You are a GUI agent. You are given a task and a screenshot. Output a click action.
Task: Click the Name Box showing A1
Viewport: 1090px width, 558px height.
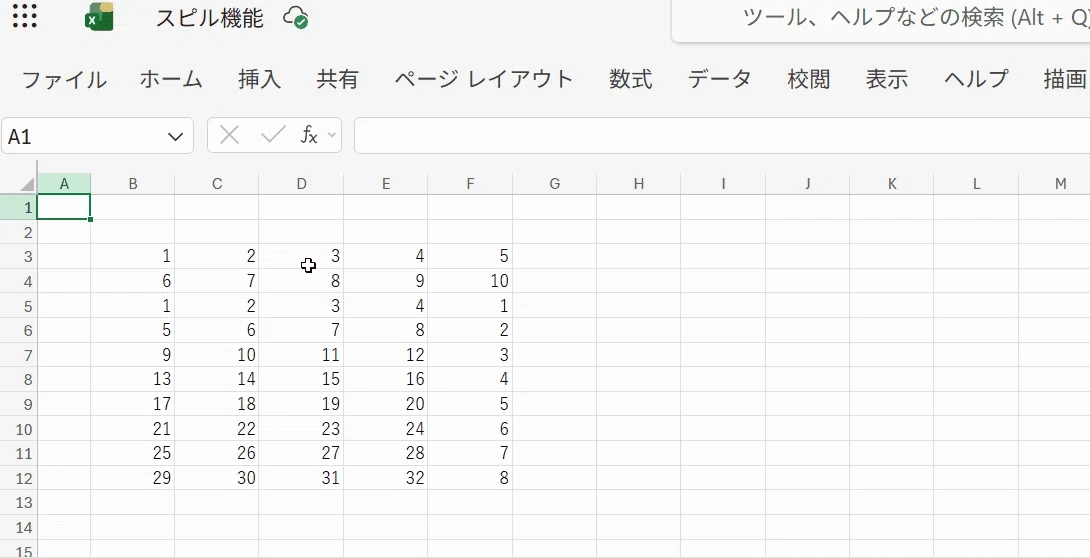point(97,136)
